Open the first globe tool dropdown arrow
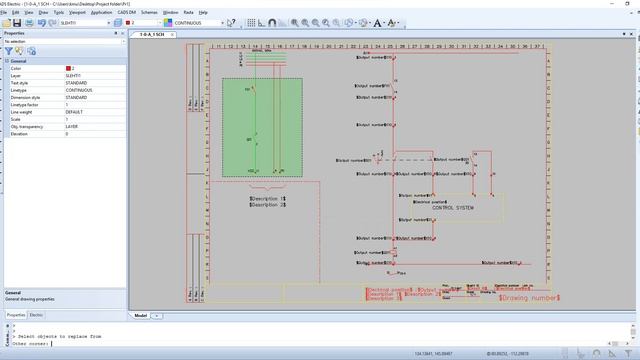This screenshot has height=360, width=640. [356, 23]
